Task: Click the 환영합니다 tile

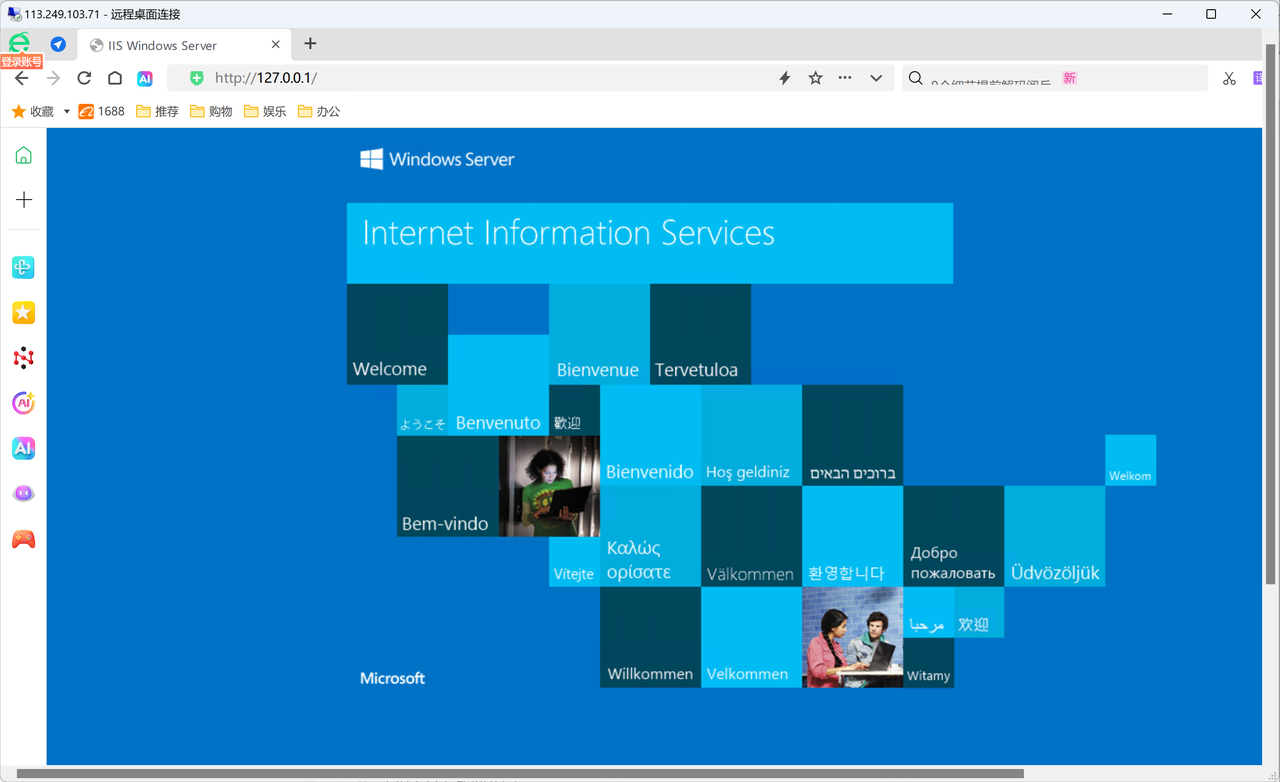Action: (852, 537)
